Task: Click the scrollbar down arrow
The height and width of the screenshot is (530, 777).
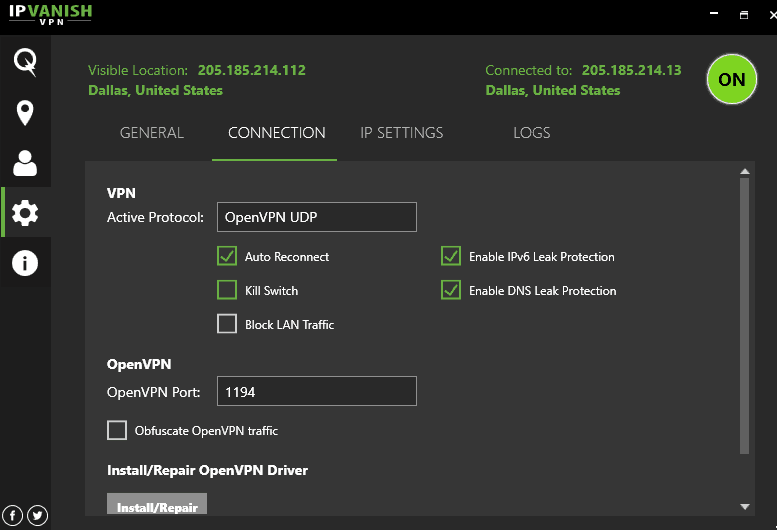Action: [x=744, y=506]
